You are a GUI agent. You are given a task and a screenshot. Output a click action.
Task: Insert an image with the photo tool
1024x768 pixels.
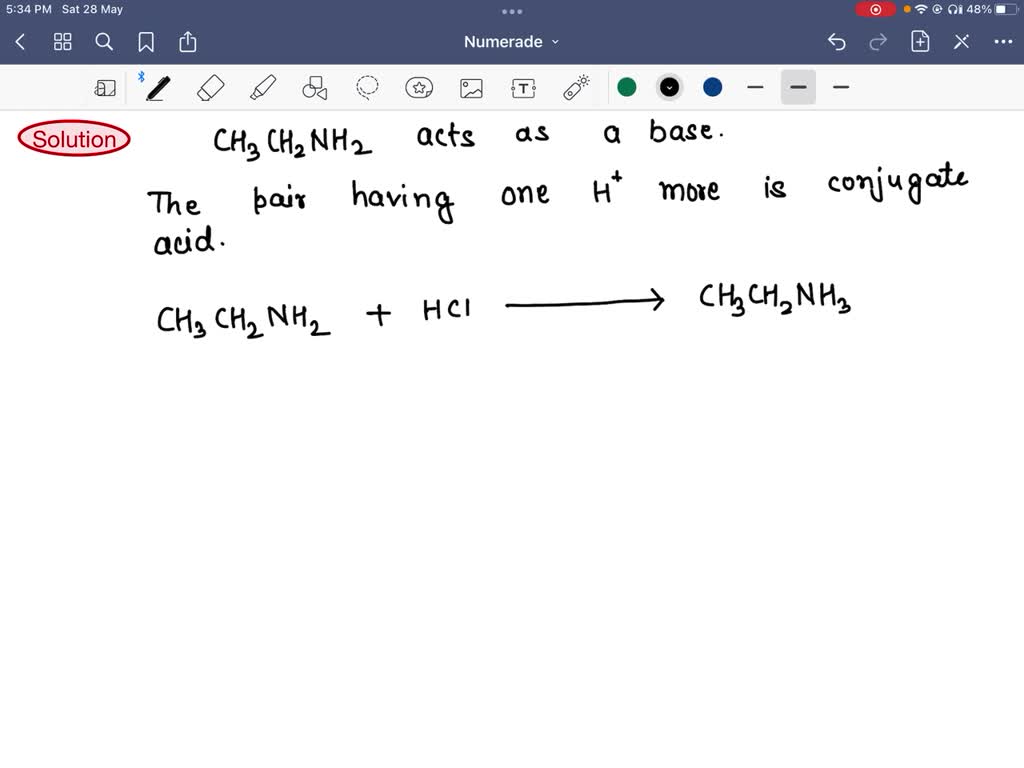pyautogui.click(x=471, y=87)
